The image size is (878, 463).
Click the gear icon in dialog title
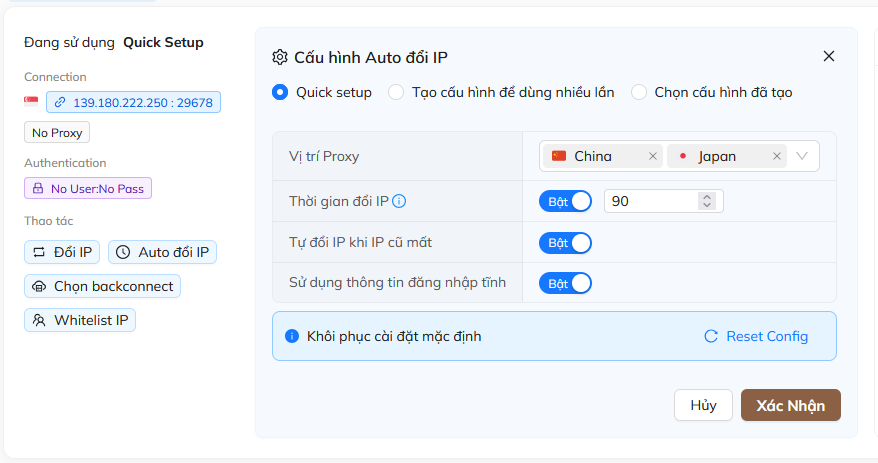(x=280, y=57)
